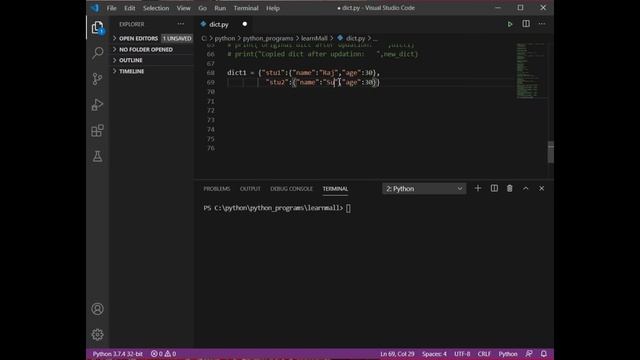
Task: Open the Edit menu
Action: tap(129, 8)
